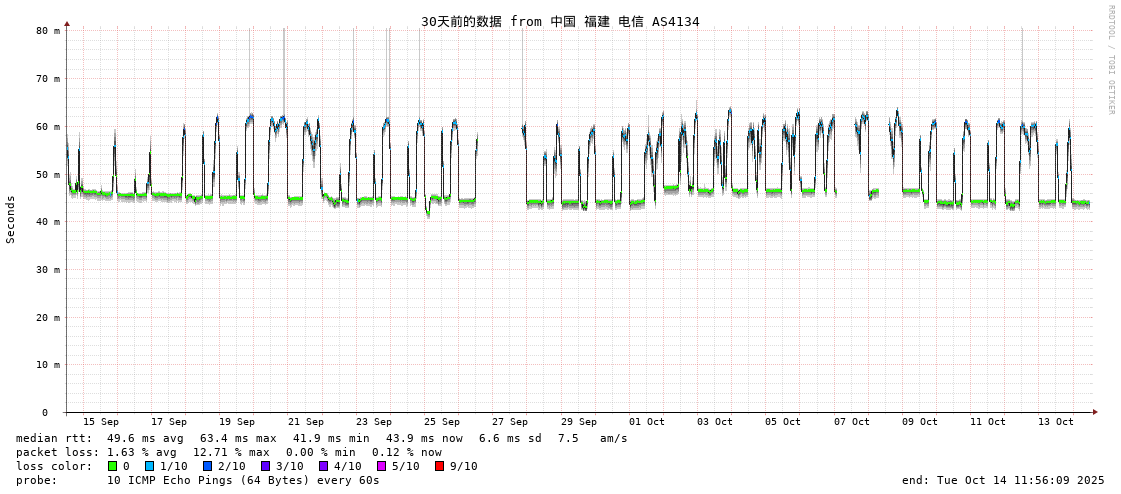
Task: Select the 15 Sep date label
Action: coord(100,422)
